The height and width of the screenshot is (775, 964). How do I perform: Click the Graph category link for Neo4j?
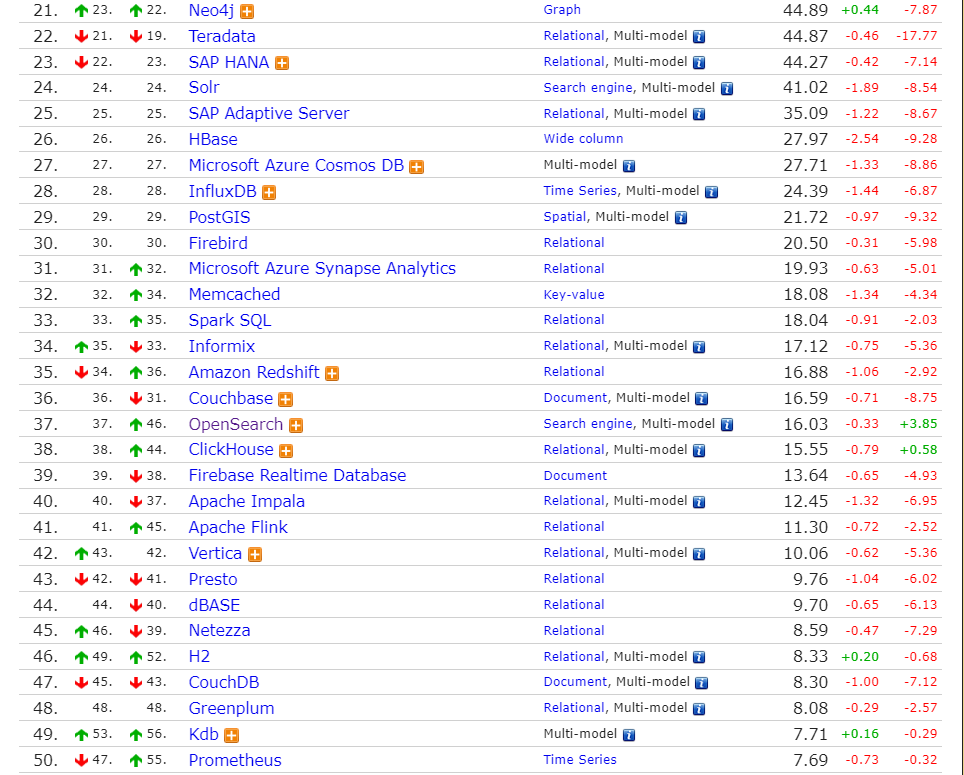tap(562, 10)
